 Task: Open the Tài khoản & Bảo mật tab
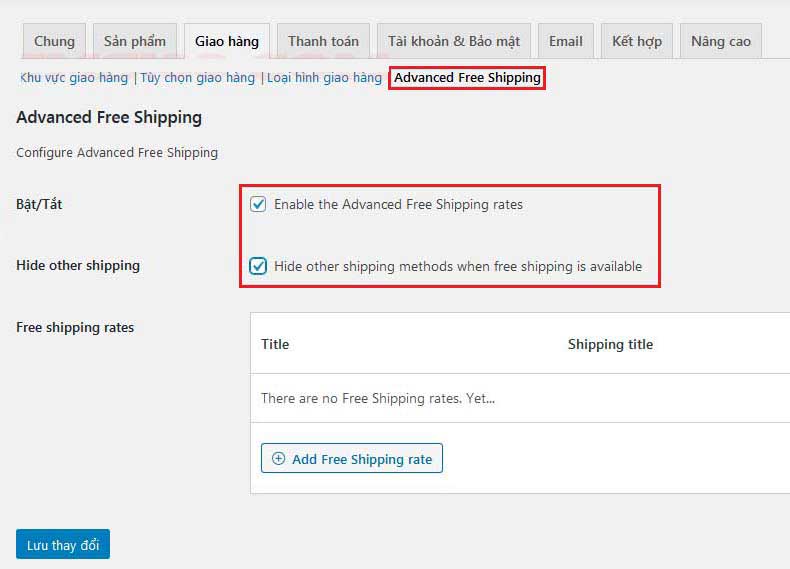tap(454, 41)
